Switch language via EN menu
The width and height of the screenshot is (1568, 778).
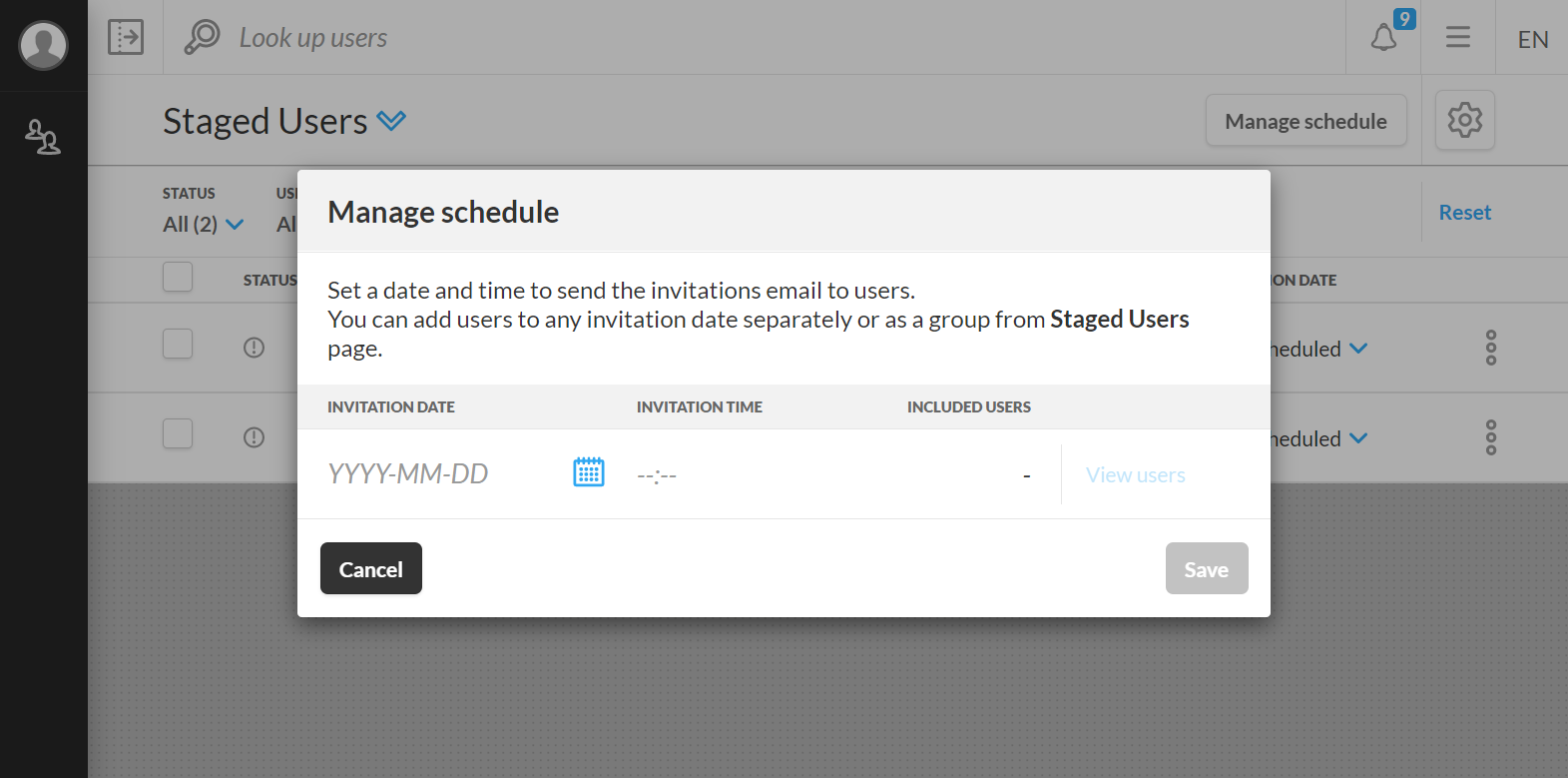click(1532, 39)
